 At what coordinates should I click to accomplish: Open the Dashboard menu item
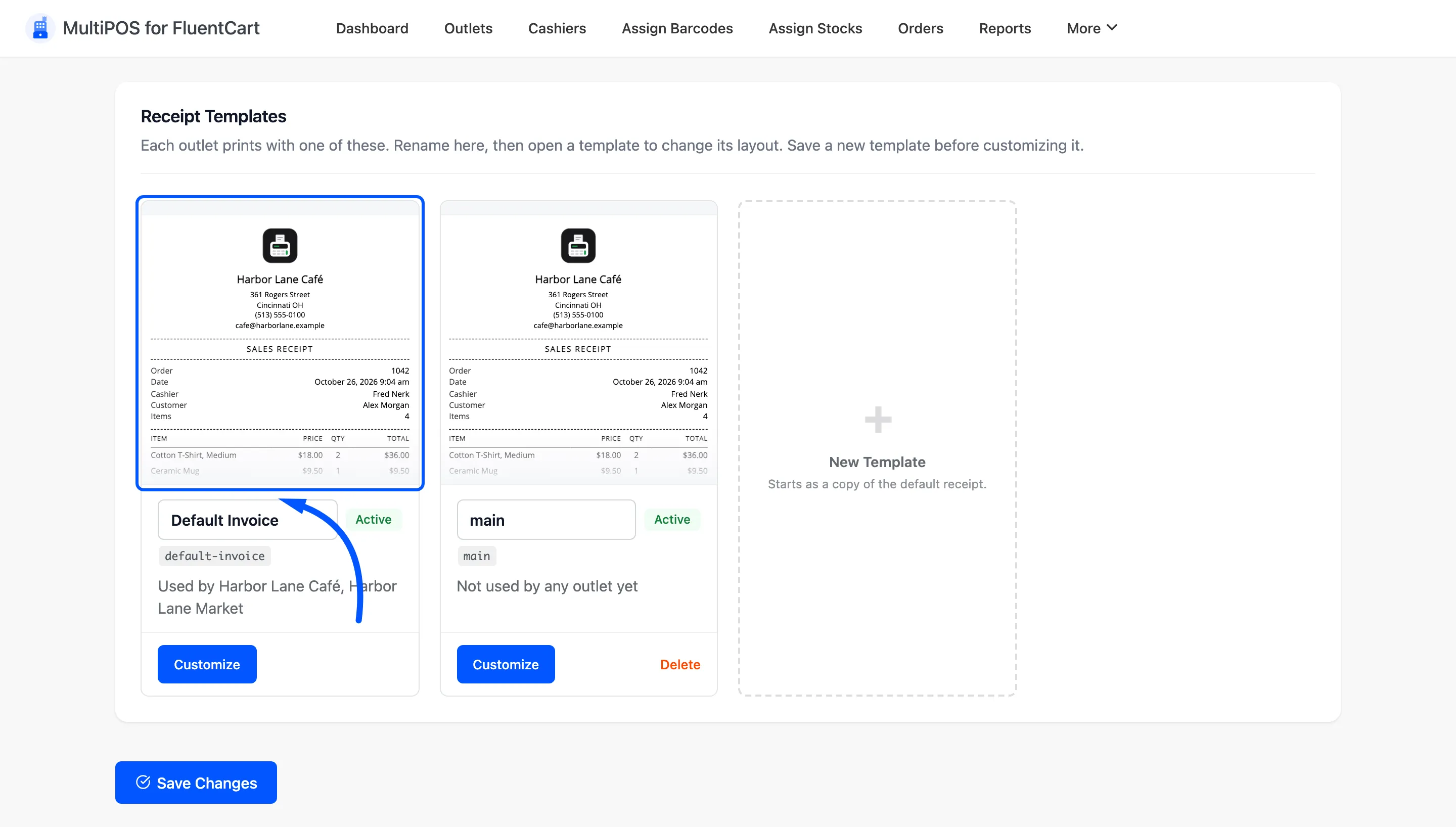pos(372,28)
